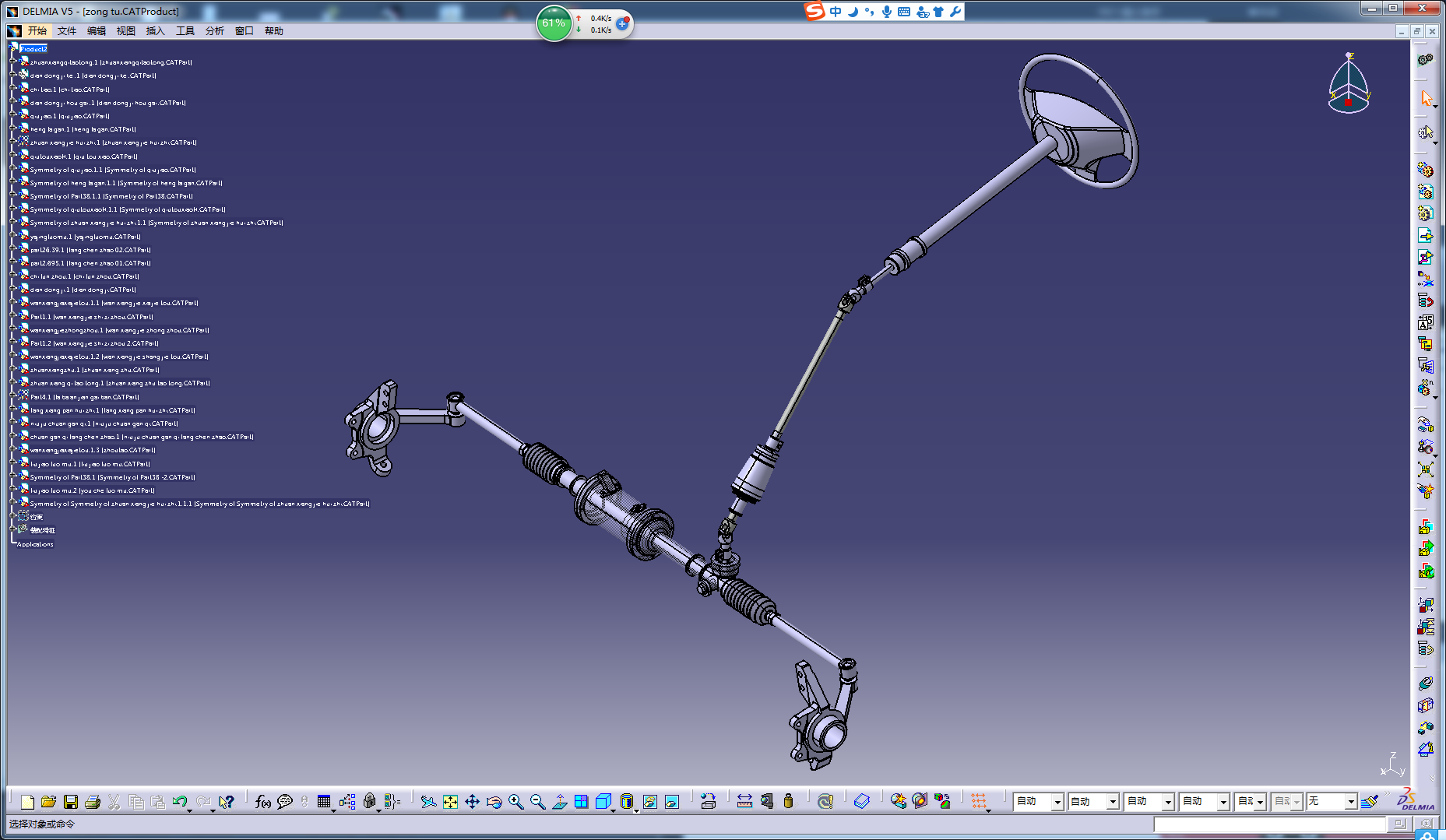Click the Sogou microphone voice input icon
Screen dimensions: 1446x840
886,11
